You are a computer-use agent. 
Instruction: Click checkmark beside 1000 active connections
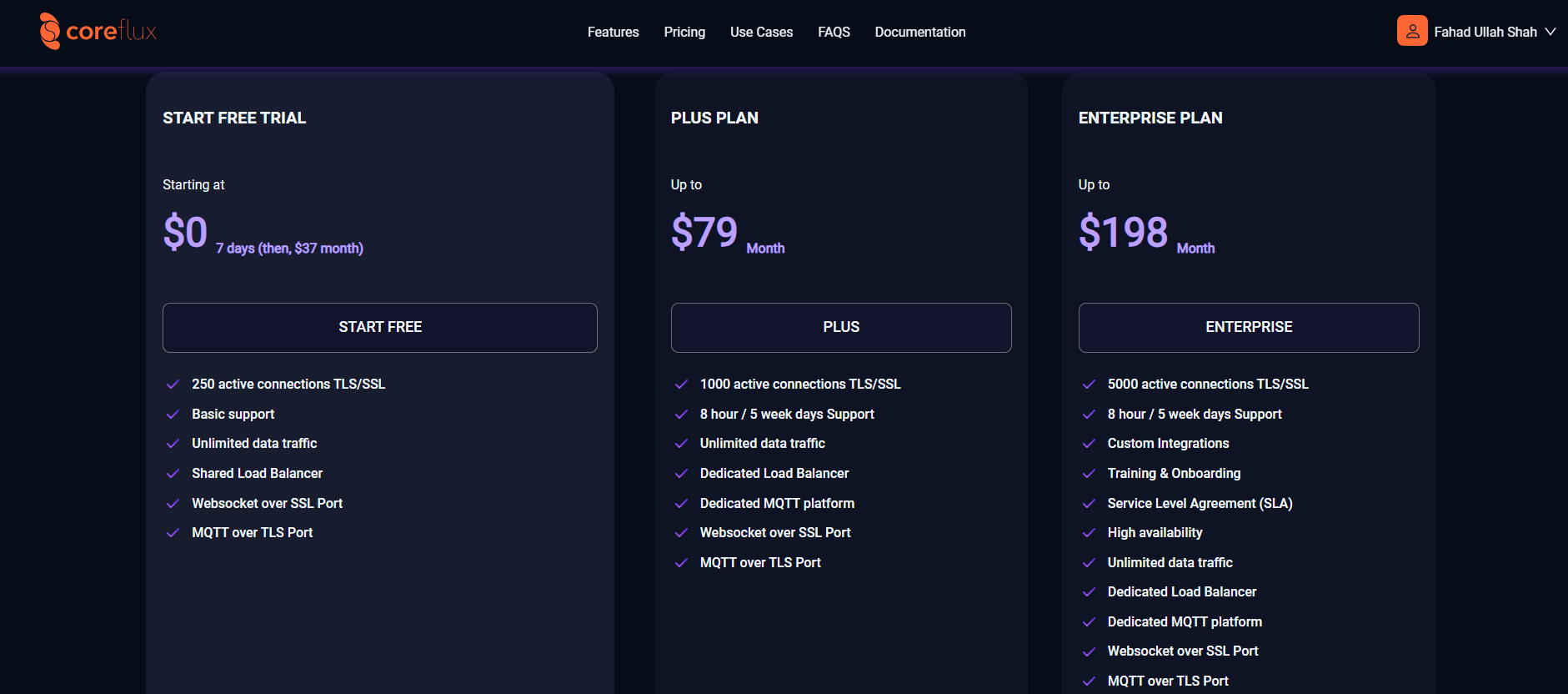(x=681, y=385)
